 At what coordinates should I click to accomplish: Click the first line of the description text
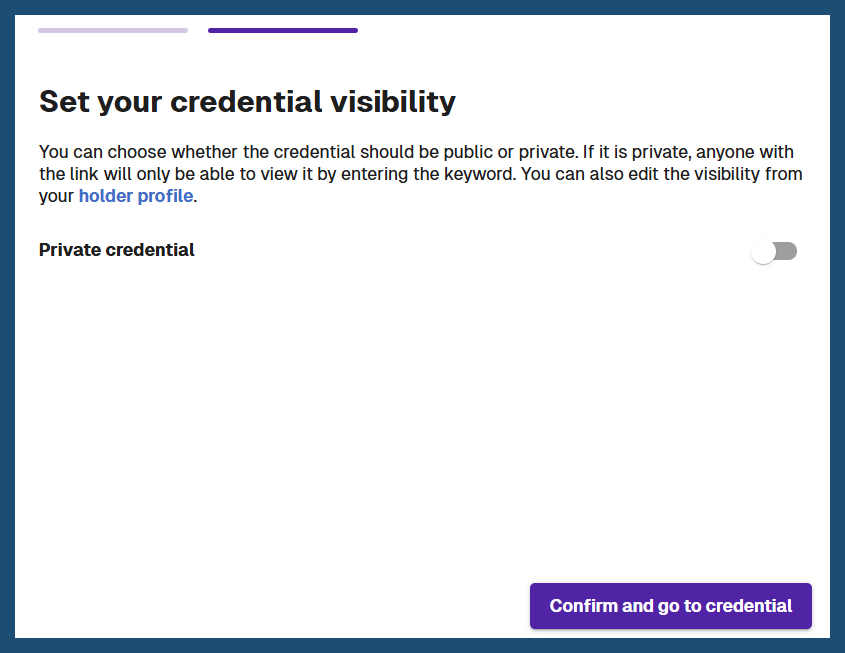(416, 152)
